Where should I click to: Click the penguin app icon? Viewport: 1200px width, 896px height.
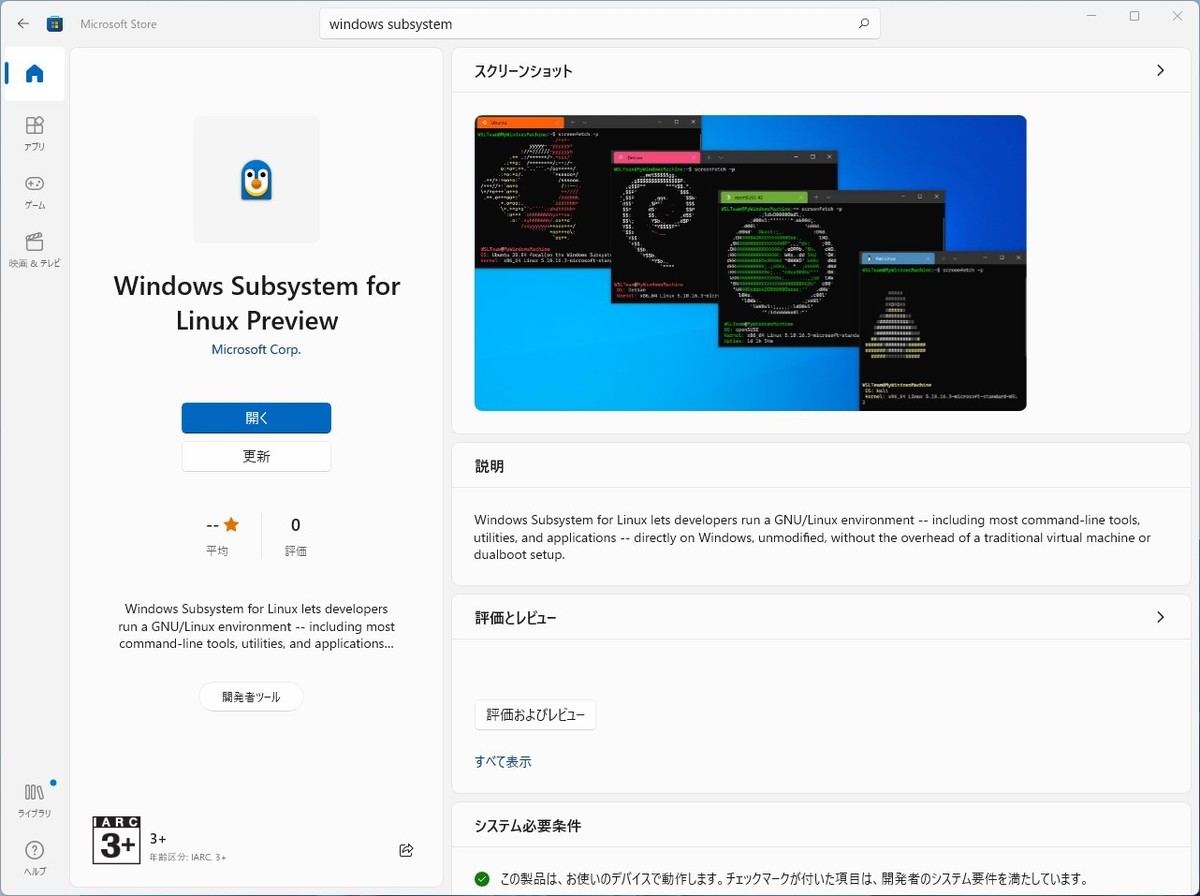pyautogui.click(x=256, y=179)
